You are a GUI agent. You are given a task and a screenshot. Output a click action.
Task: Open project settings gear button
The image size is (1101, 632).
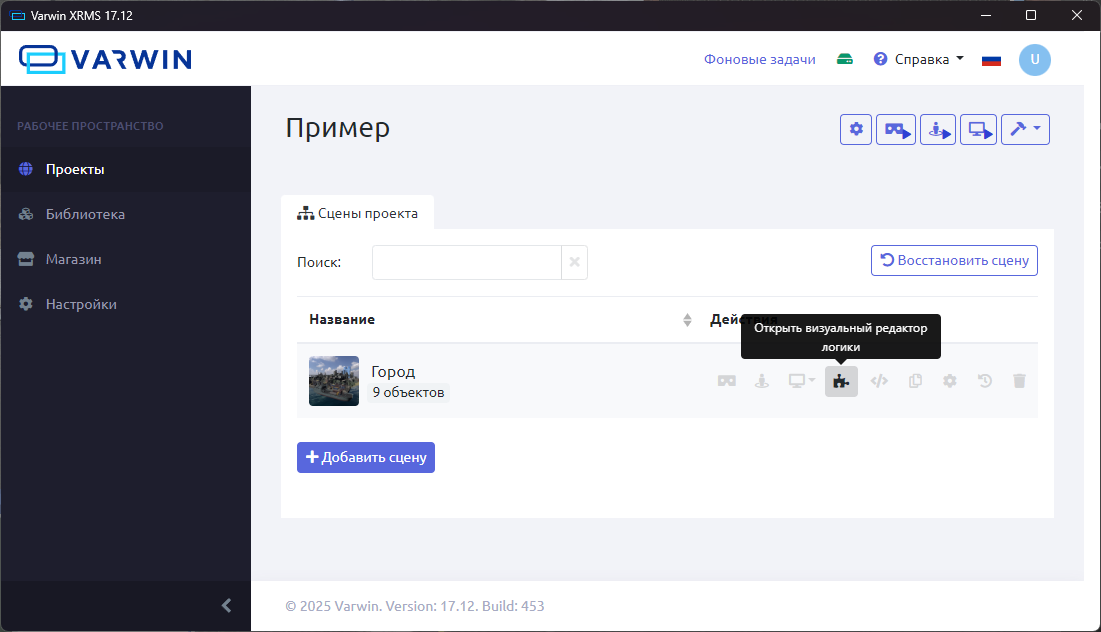click(x=856, y=129)
